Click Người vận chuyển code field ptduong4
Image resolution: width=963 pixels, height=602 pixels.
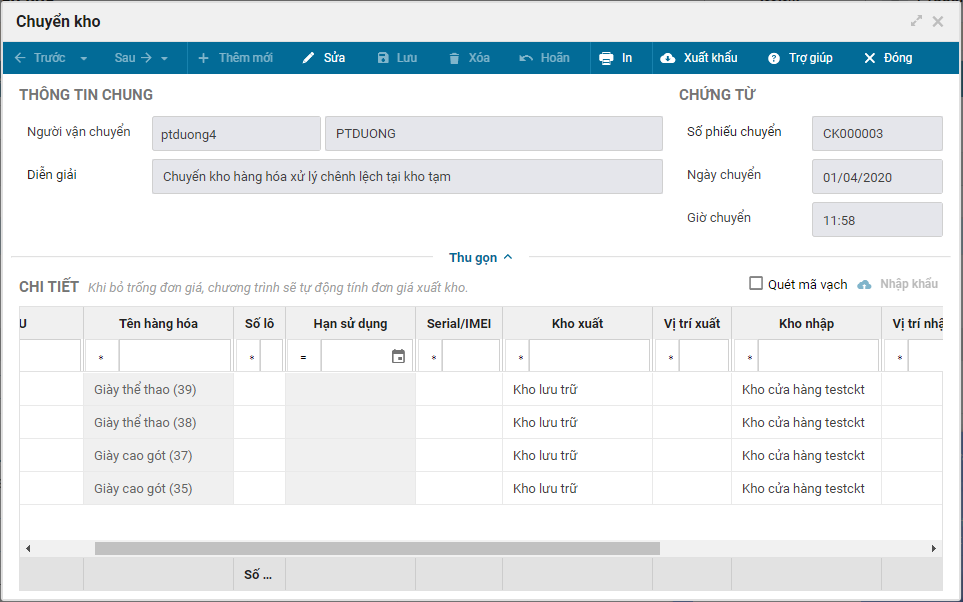click(236, 133)
